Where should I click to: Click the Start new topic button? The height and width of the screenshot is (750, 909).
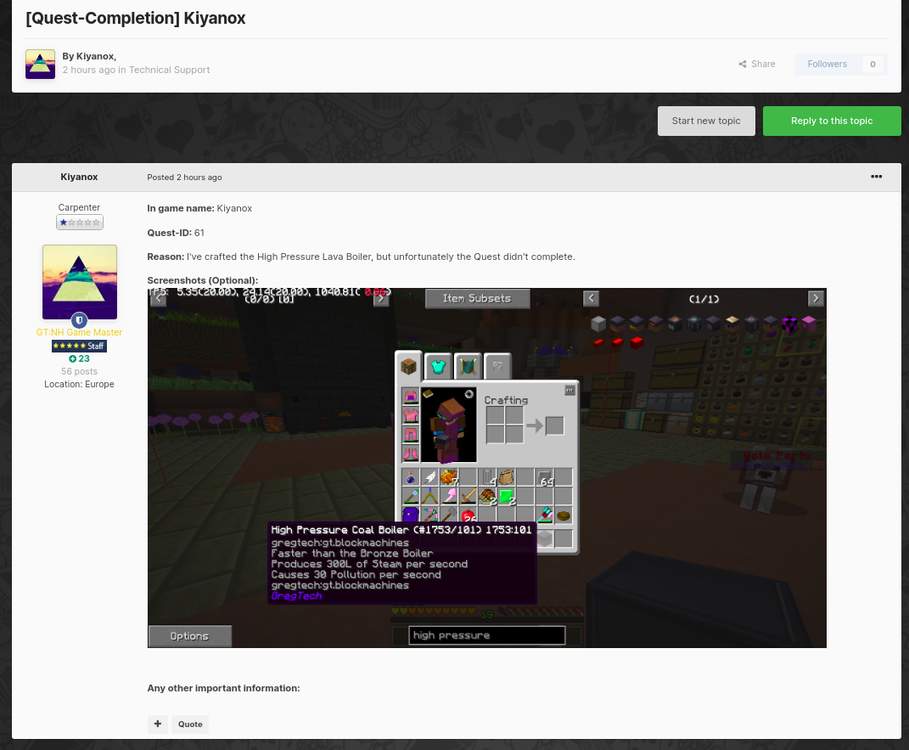point(706,121)
